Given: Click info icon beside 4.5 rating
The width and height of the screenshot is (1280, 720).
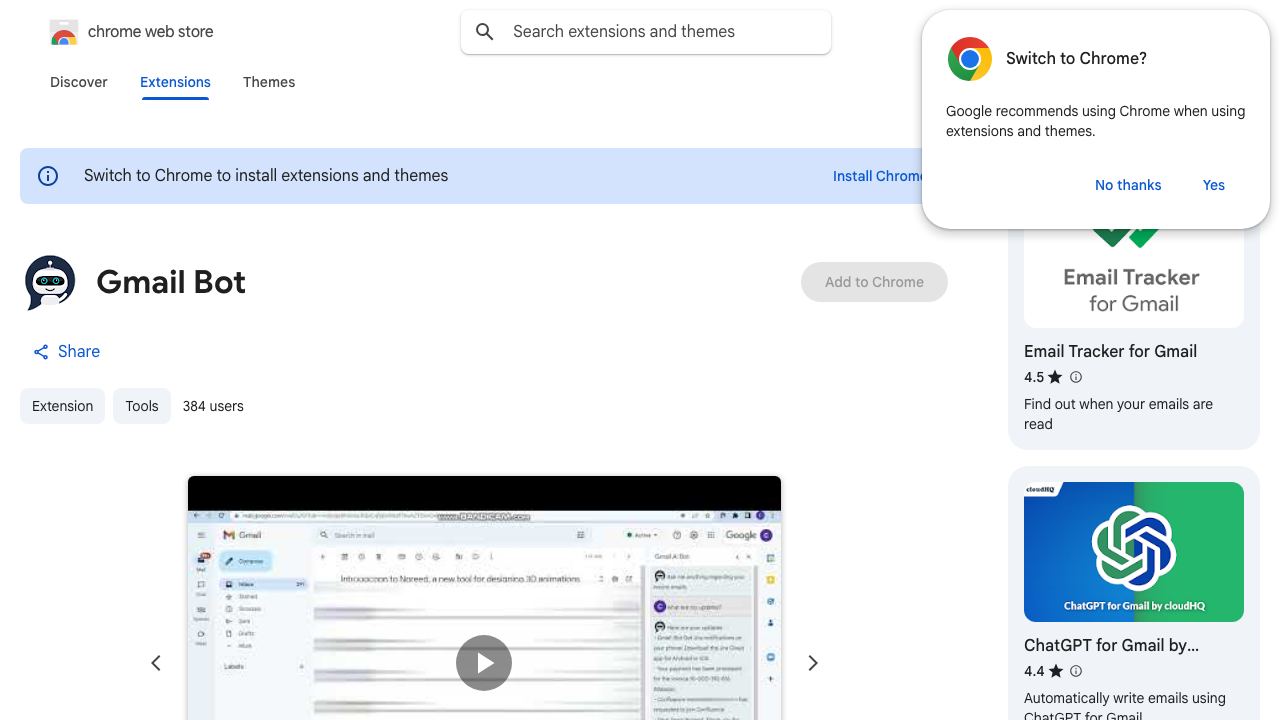Looking at the screenshot, I should click(1076, 377).
